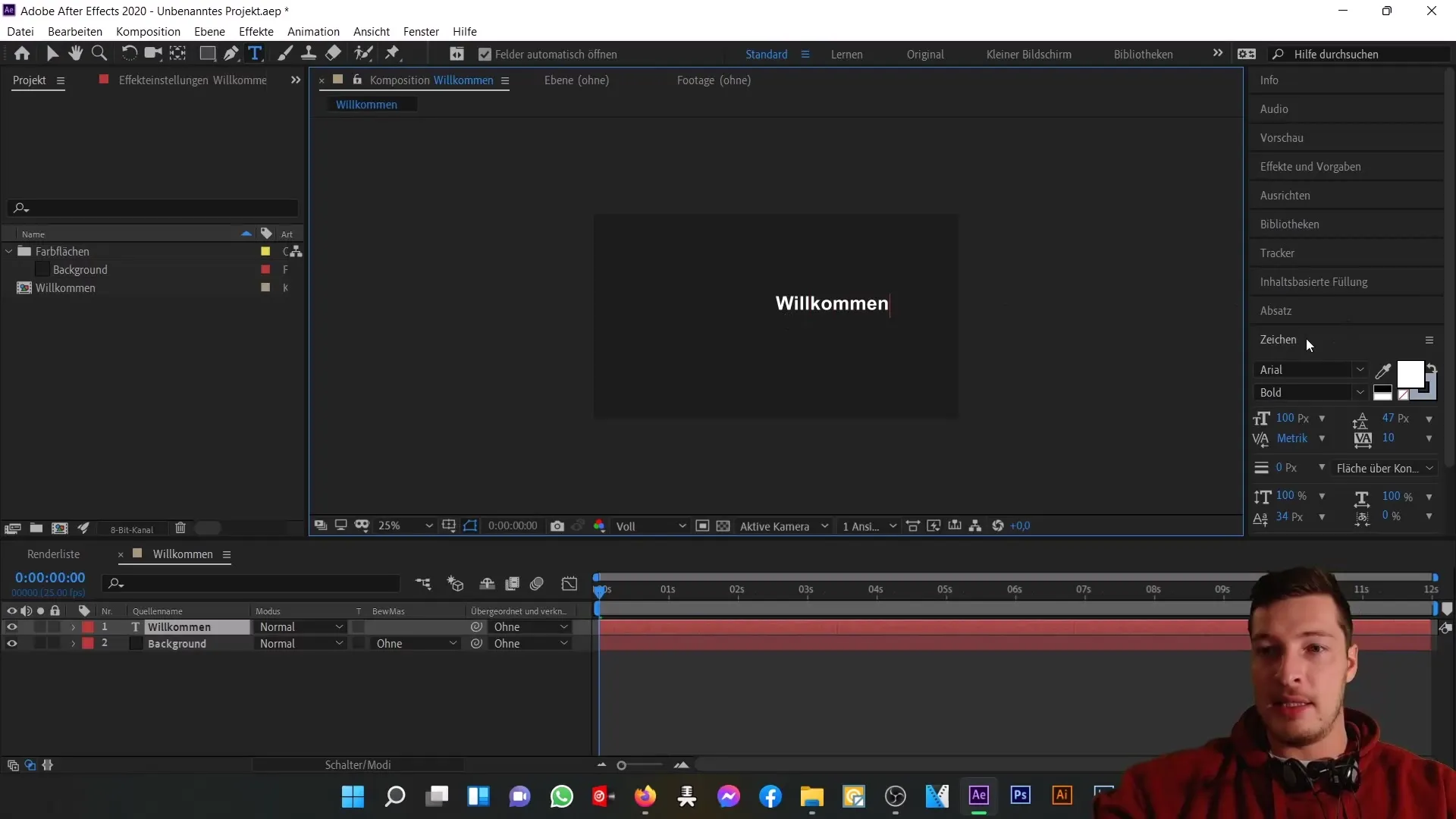Open the Komposition menu
Image resolution: width=1456 pixels, height=819 pixels.
pos(148,32)
